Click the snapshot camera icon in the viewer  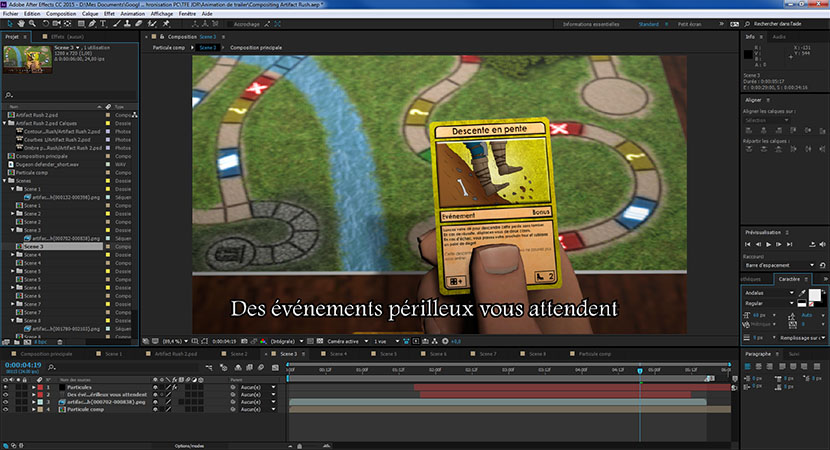click(244, 341)
